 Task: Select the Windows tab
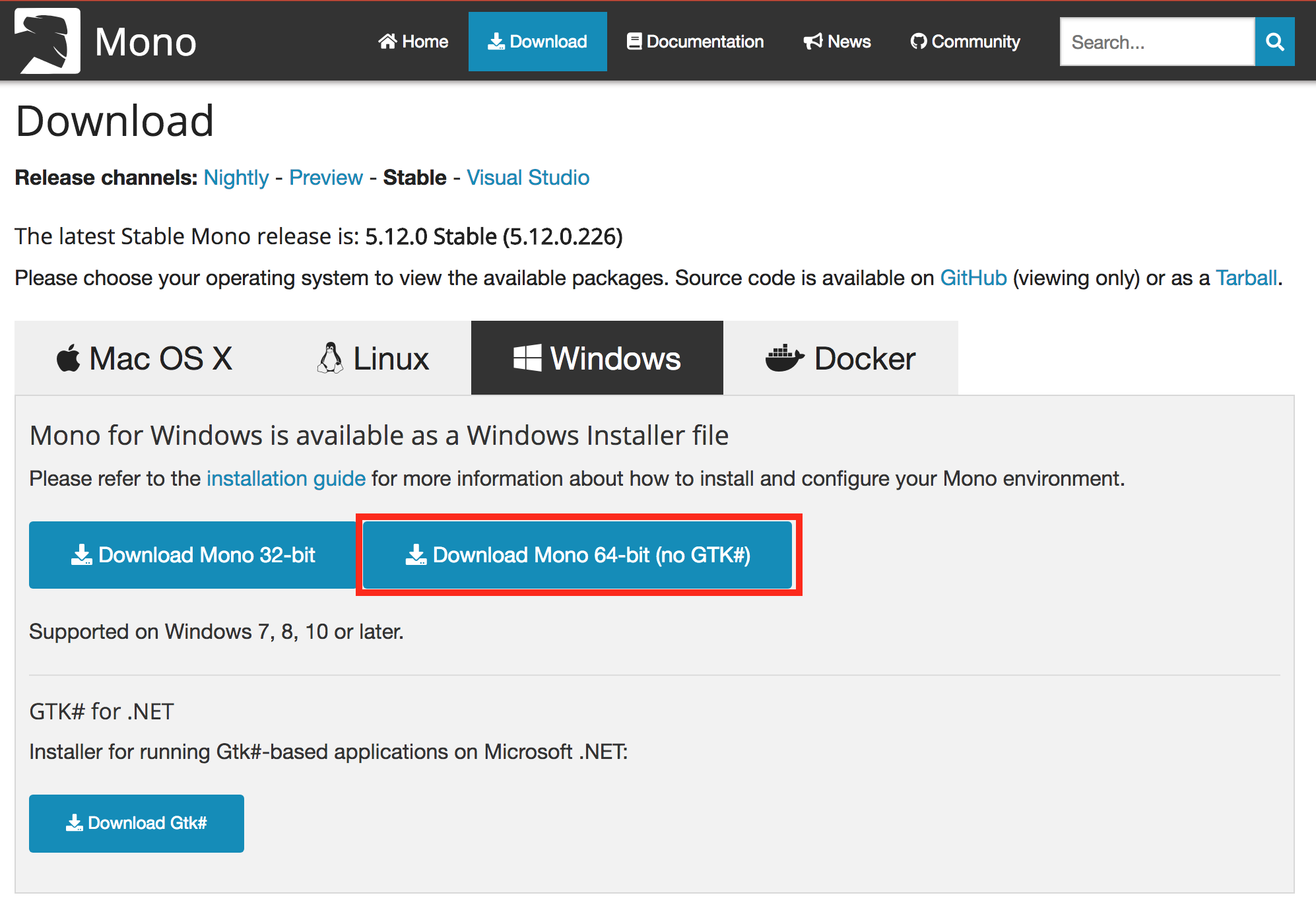(x=597, y=358)
